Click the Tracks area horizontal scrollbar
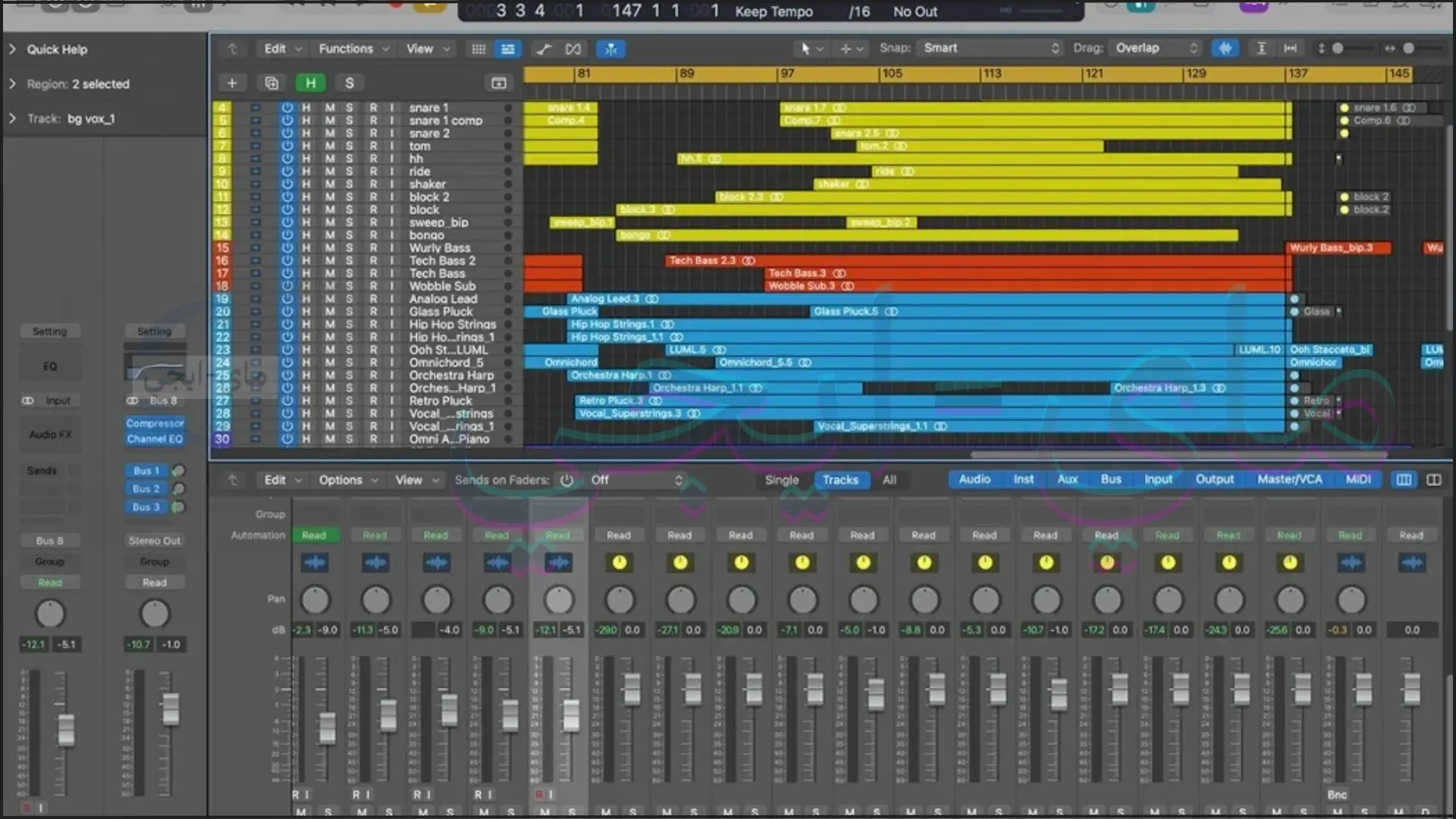Viewport: 1456px width, 819px height. (x=1178, y=455)
